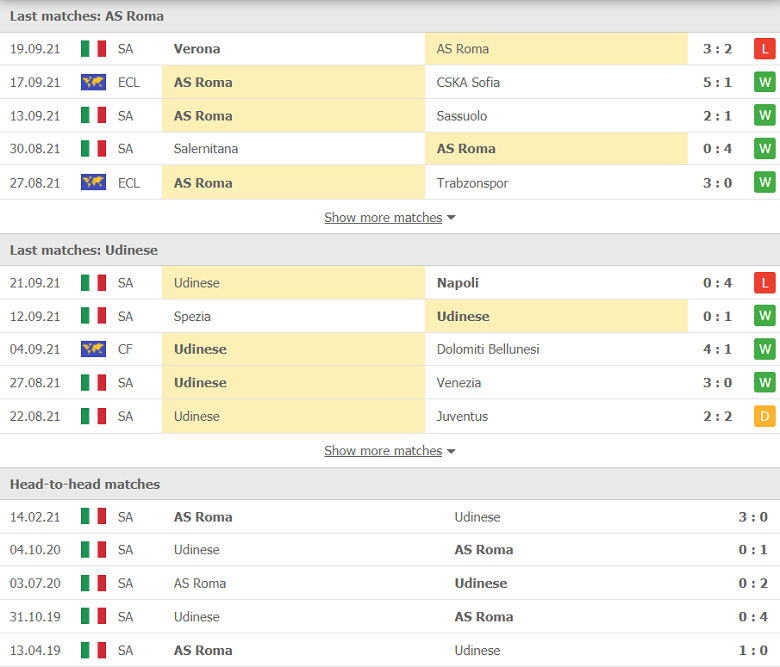Click the green W badge for Venezia match

765,382
